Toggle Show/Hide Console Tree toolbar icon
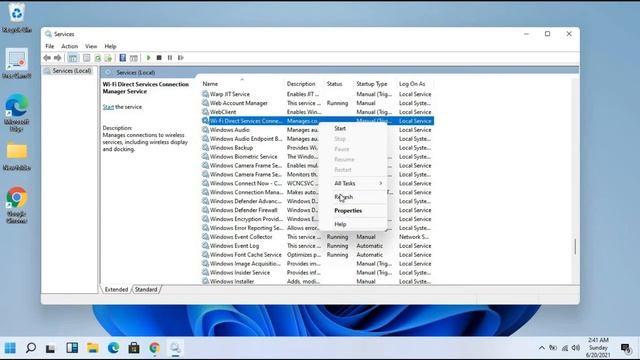This screenshot has width=640, height=360. 73,58
